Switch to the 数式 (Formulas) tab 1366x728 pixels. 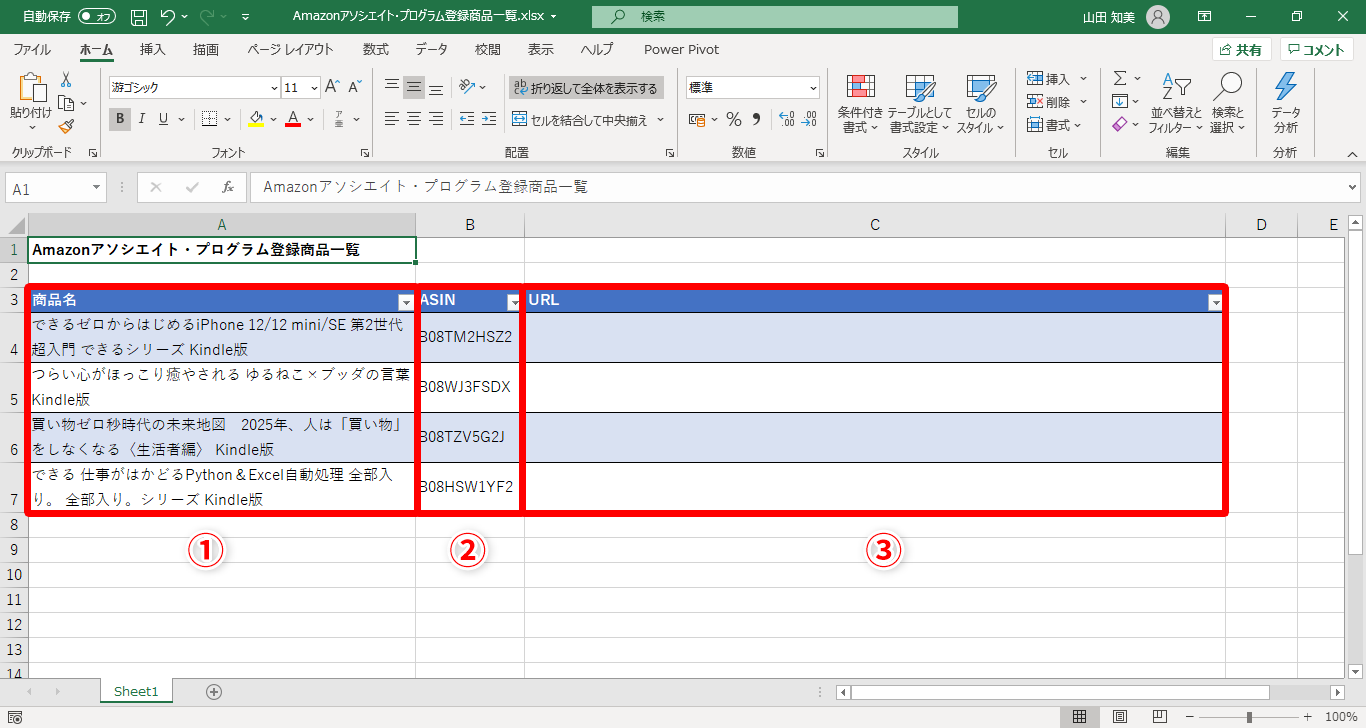tap(376, 49)
